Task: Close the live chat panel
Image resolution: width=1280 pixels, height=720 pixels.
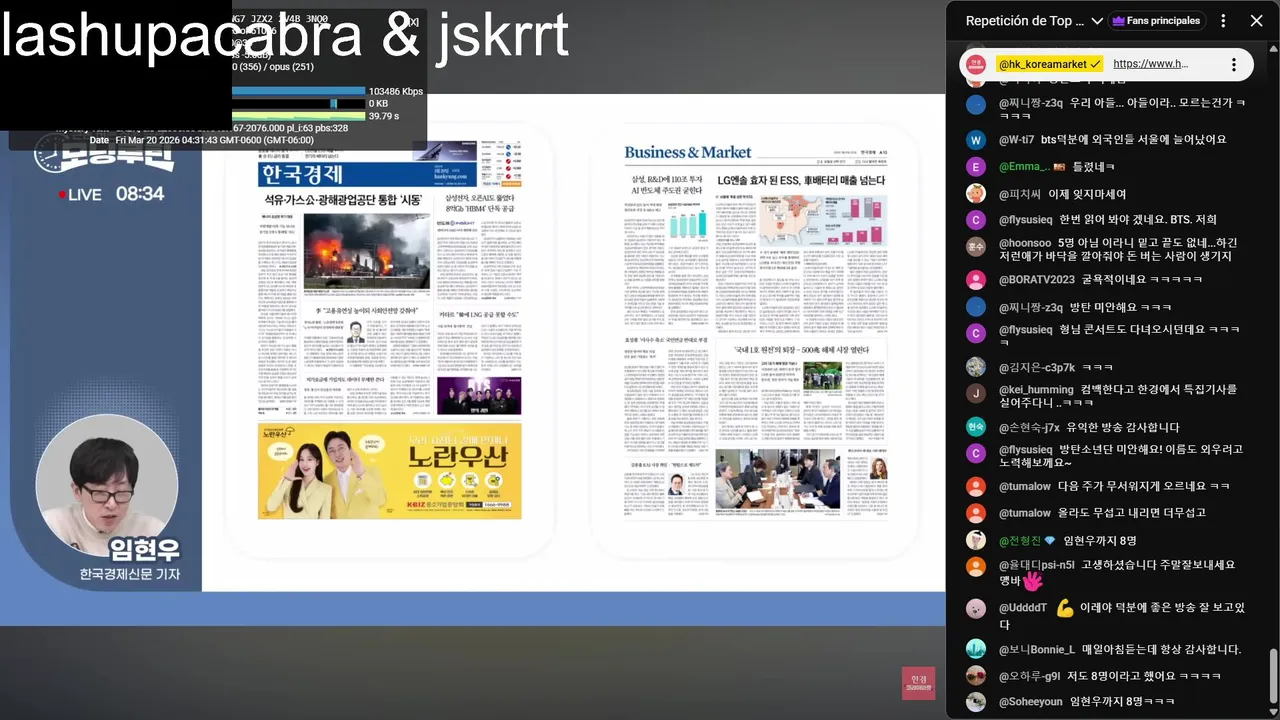Action: 1256,21
